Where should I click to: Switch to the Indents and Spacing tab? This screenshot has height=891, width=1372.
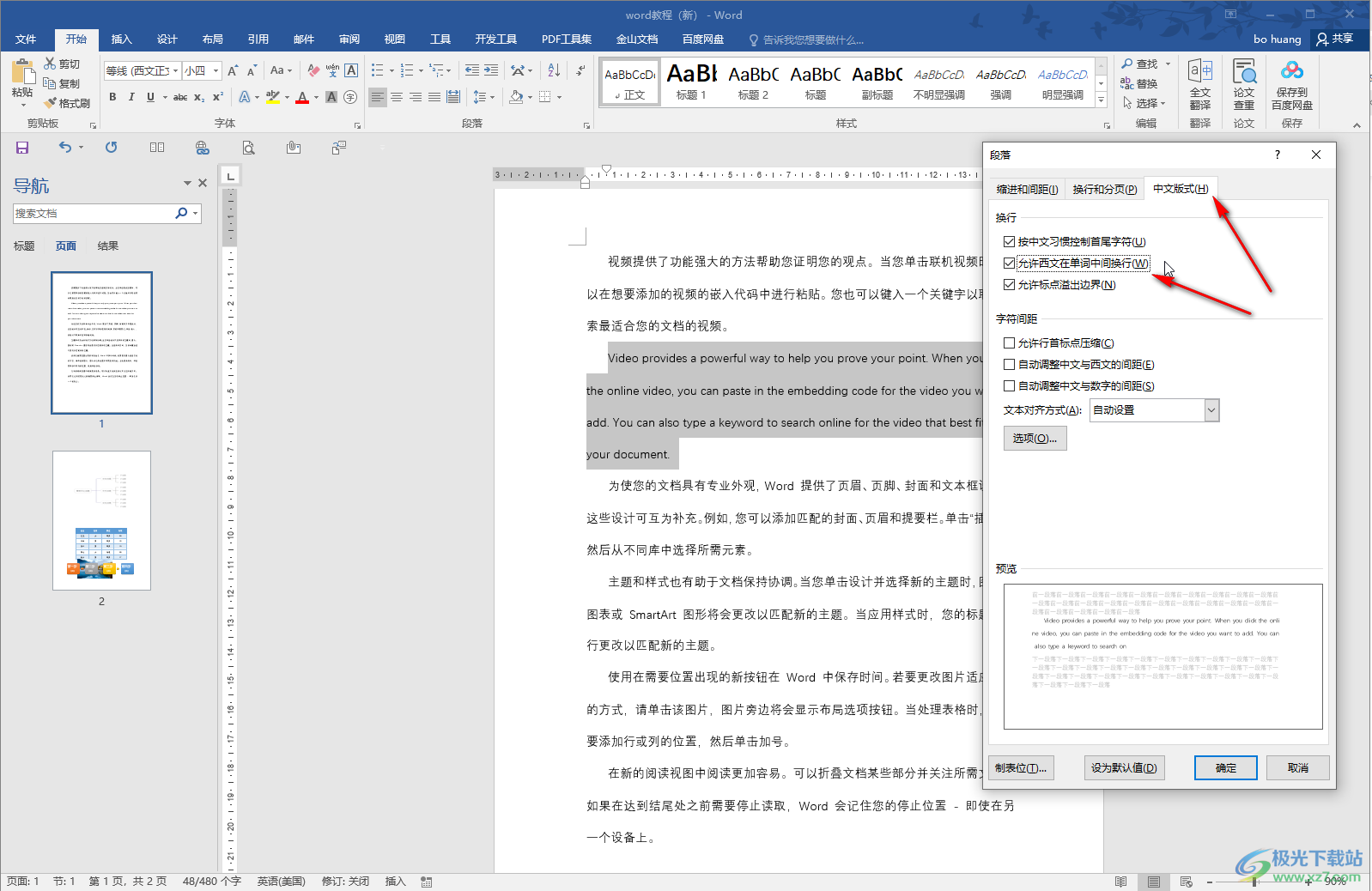pyautogui.click(x=1027, y=190)
